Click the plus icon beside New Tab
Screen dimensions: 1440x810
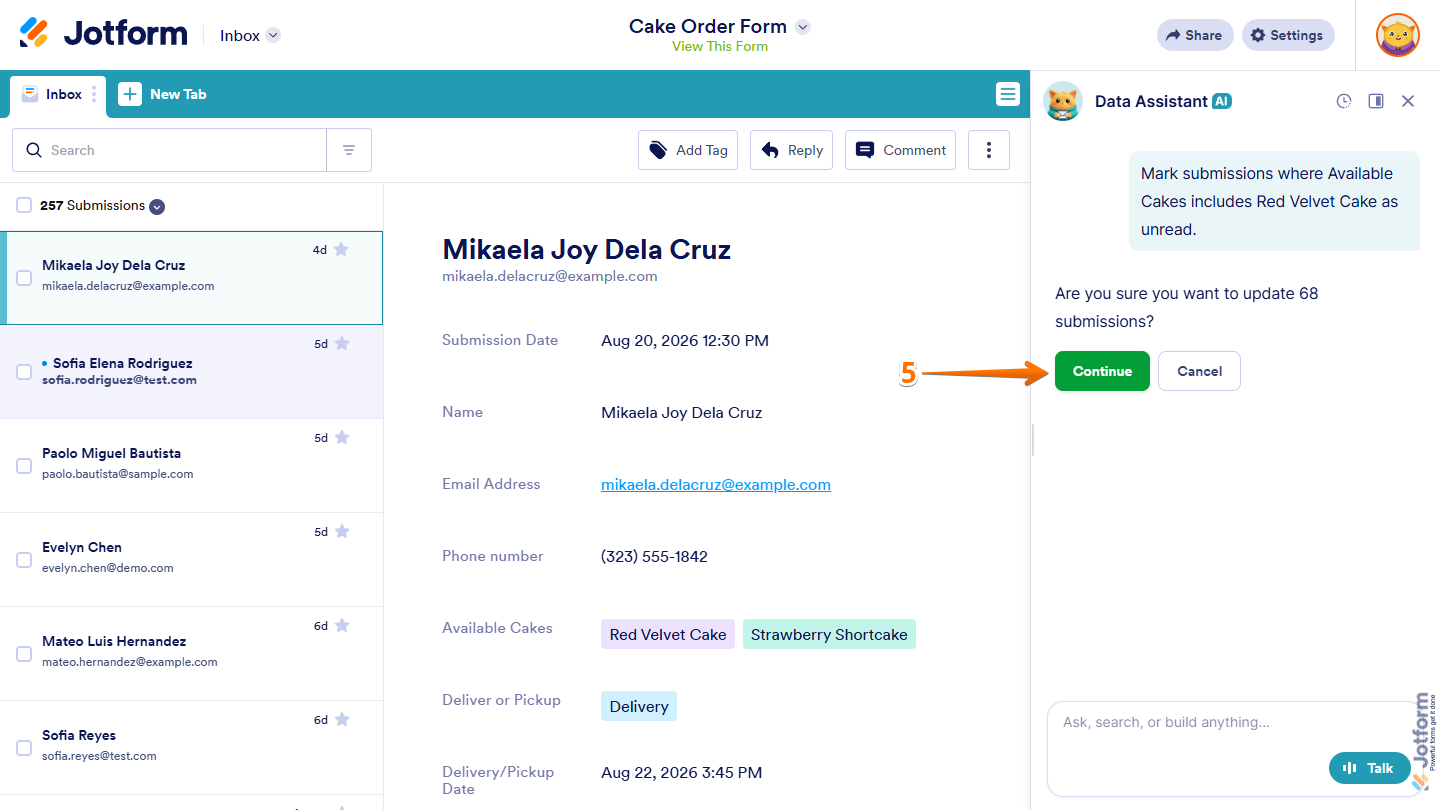(130, 94)
